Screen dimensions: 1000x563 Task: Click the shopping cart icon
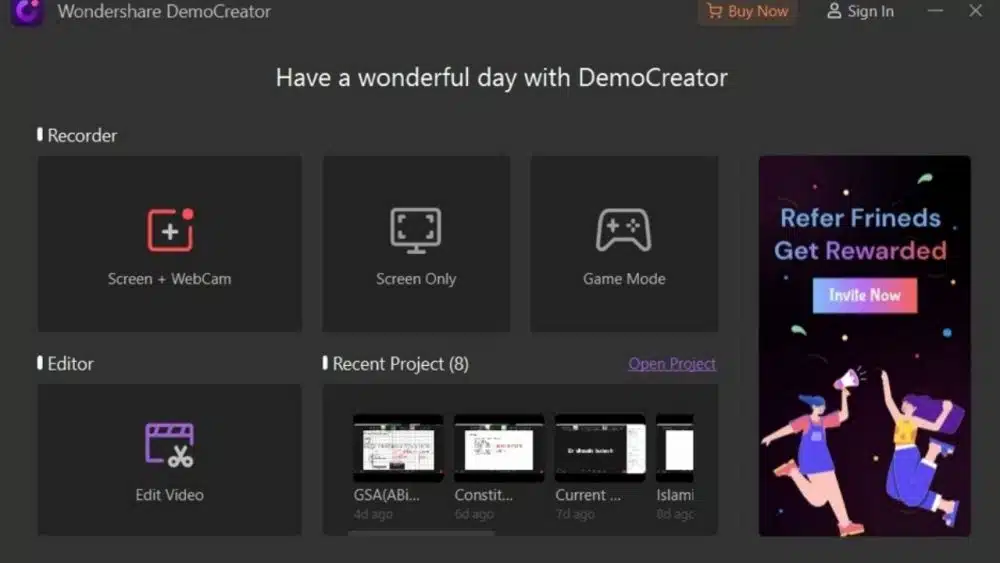[714, 12]
